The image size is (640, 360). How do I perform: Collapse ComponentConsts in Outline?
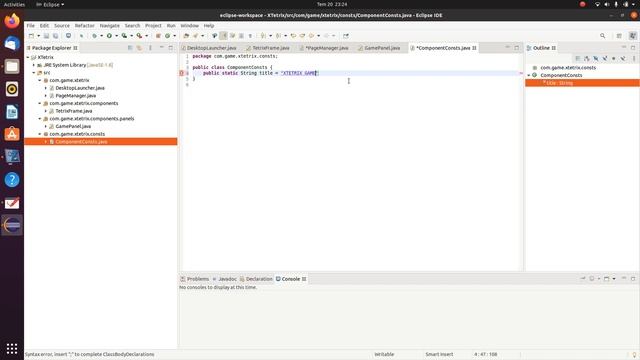[x=529, y=76]
